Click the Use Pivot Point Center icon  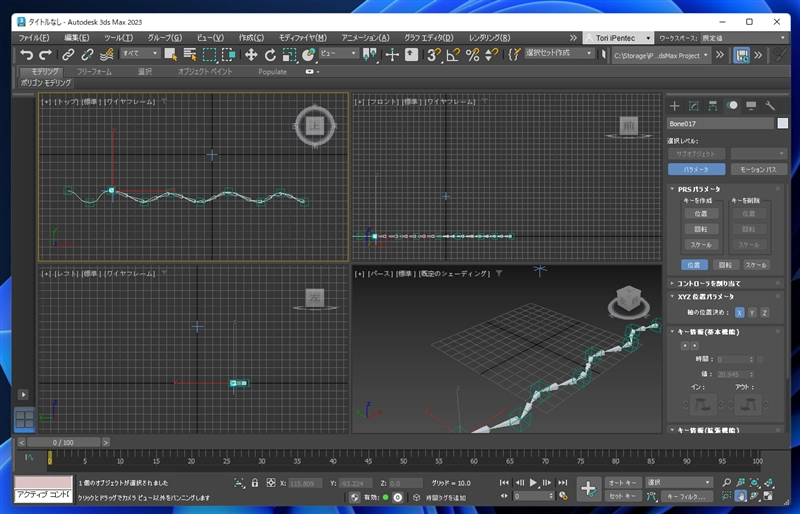[x=369, y=55]
